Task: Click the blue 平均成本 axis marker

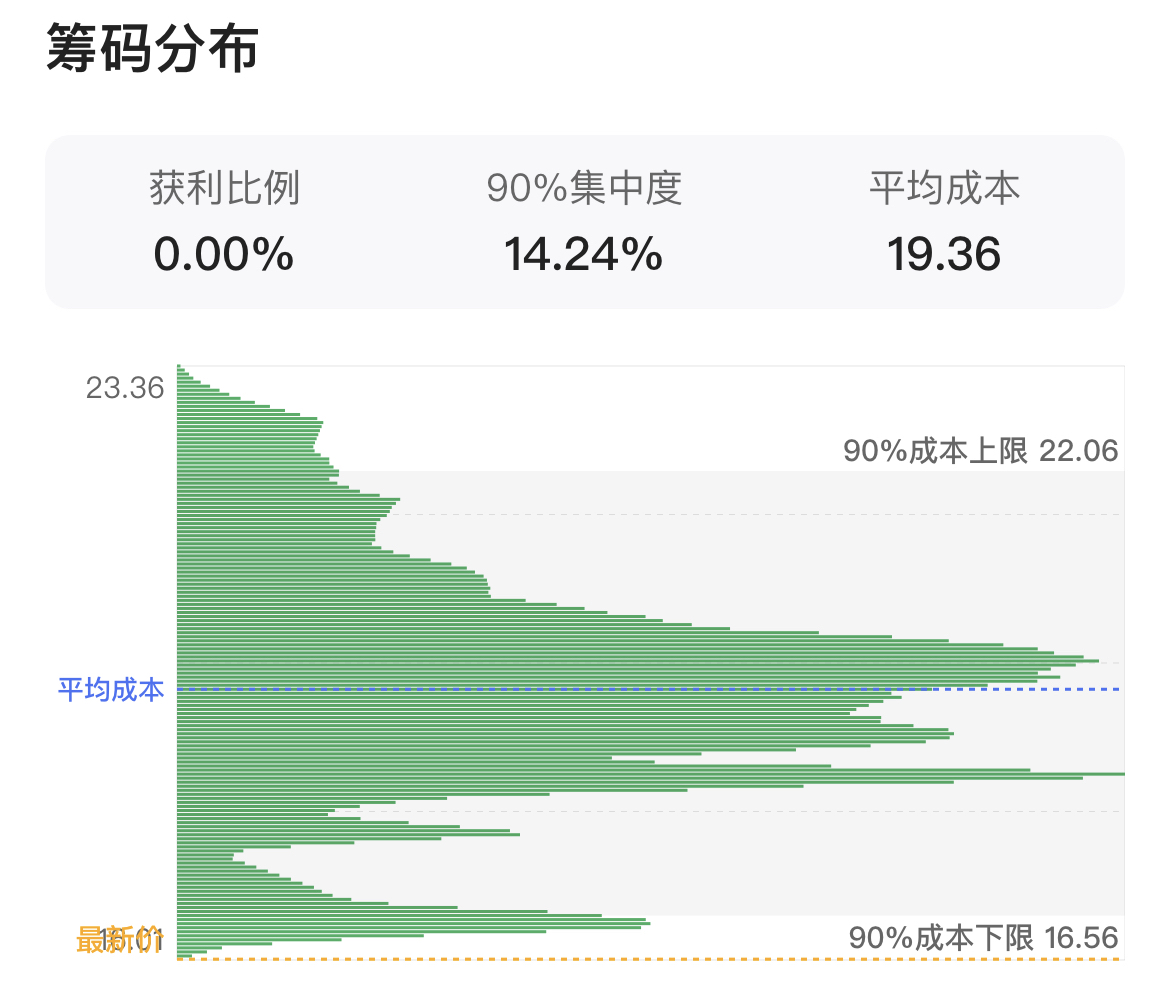Action: 111,689
